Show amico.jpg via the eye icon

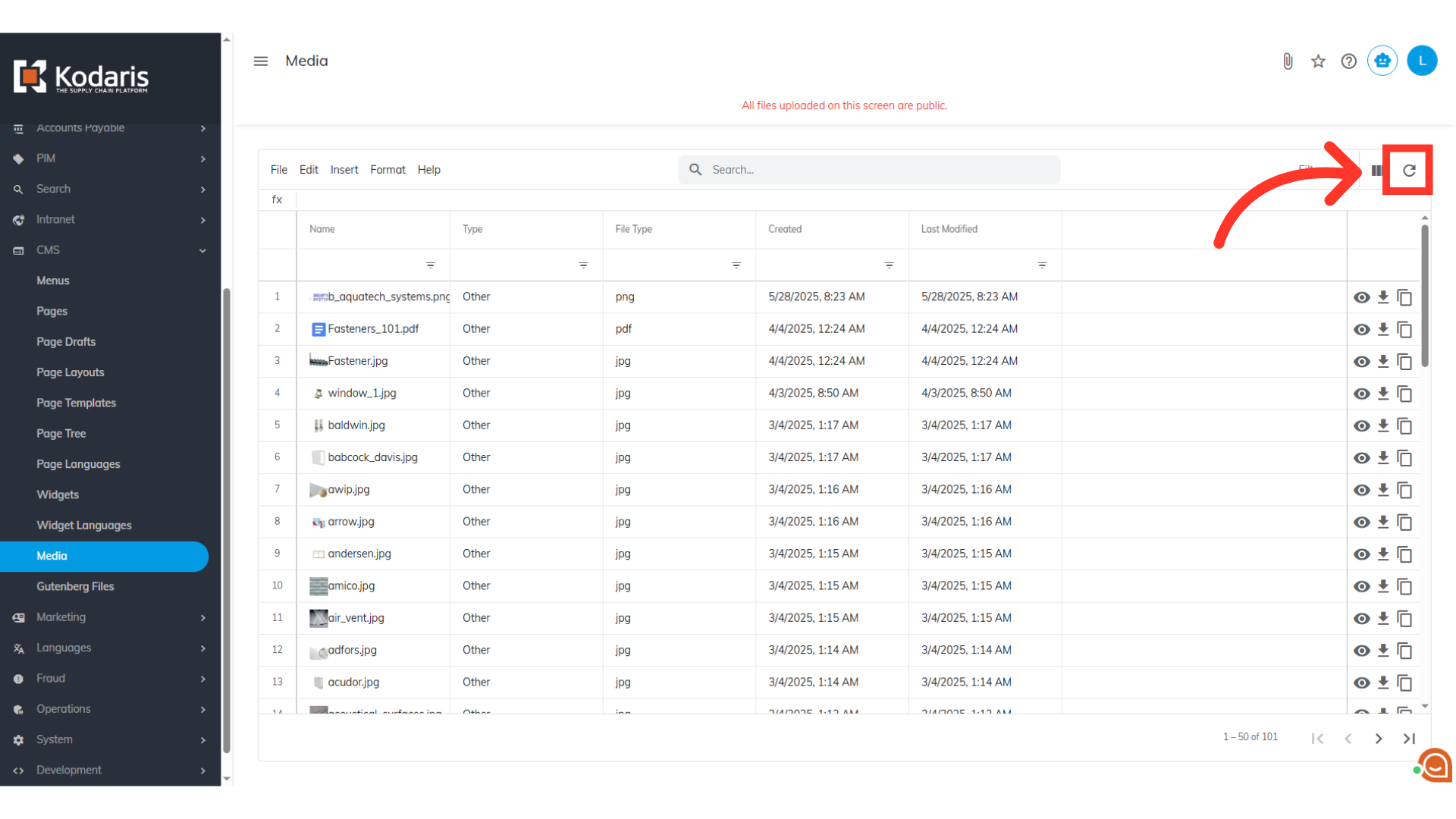[1361, 586]
